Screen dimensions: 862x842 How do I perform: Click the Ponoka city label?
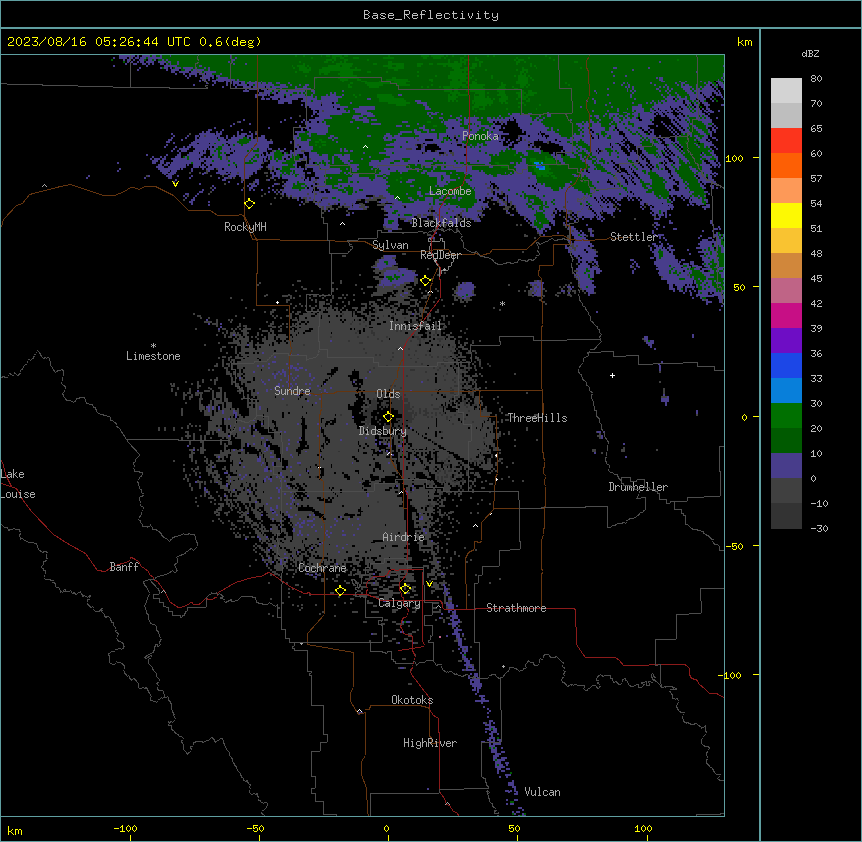click(480, 136)
